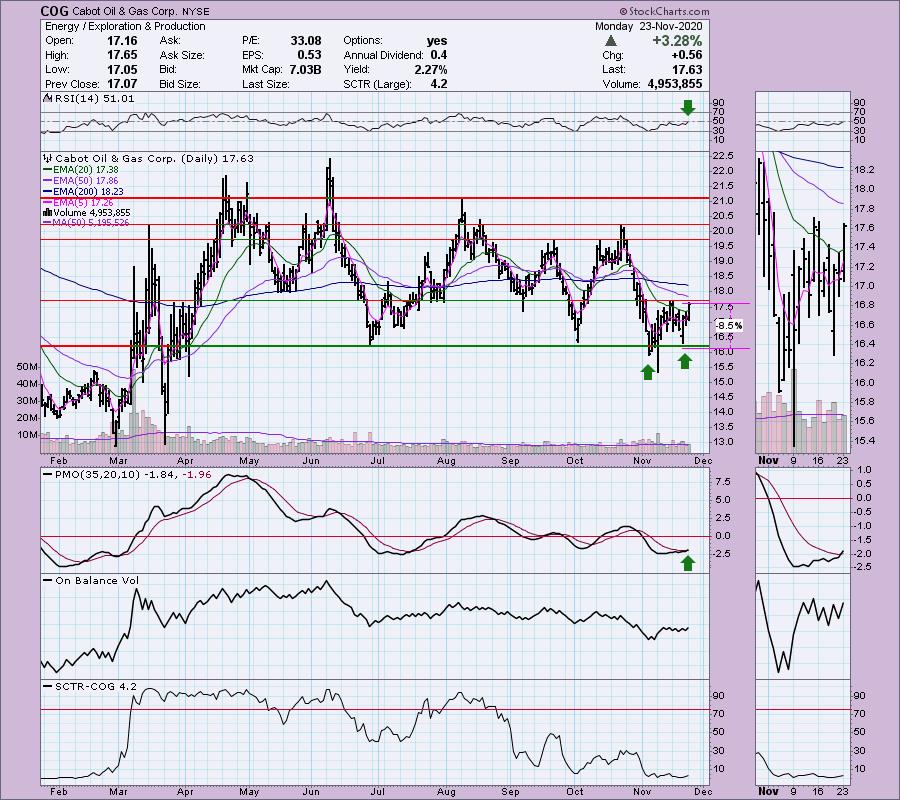Click the 22.5 price axis label
900x800 pixels.
723,156
